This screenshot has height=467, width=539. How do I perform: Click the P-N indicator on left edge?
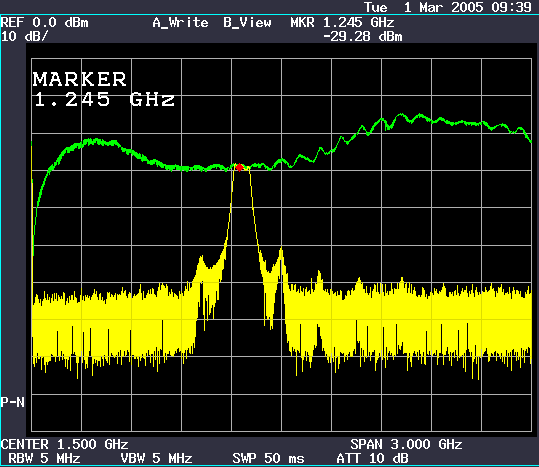point(13,402)
